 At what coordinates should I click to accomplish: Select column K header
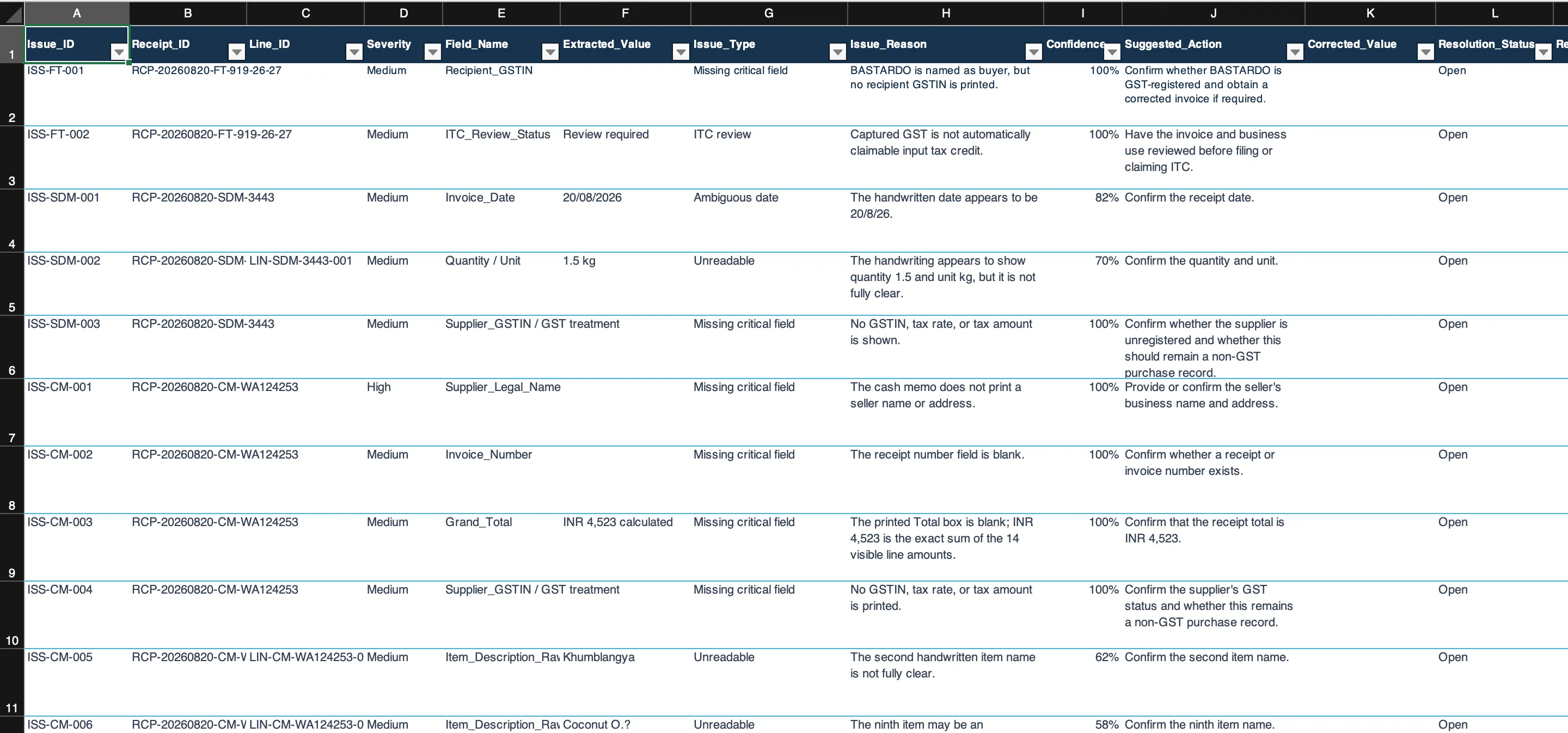[1370, 14]
